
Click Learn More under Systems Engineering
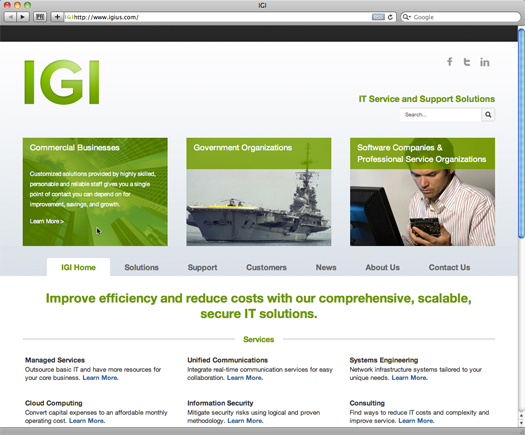(409, 378)
